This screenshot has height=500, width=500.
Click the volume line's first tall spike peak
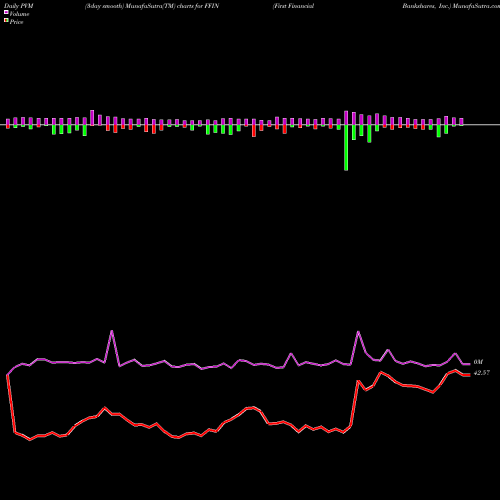coord(112,331)
